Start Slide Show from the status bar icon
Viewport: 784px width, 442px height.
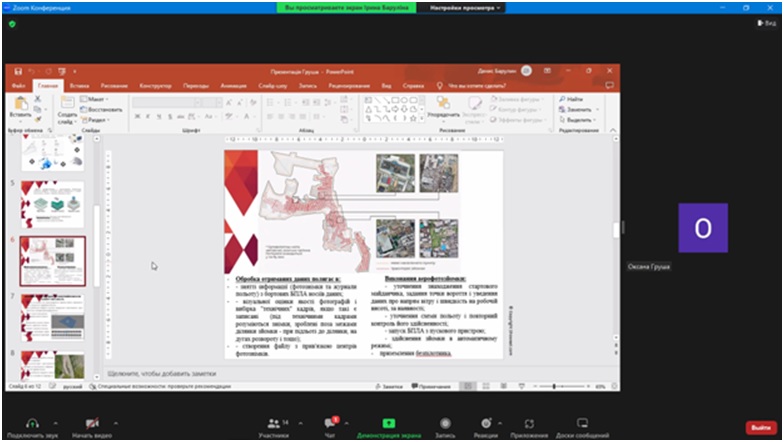click(522, 386)
